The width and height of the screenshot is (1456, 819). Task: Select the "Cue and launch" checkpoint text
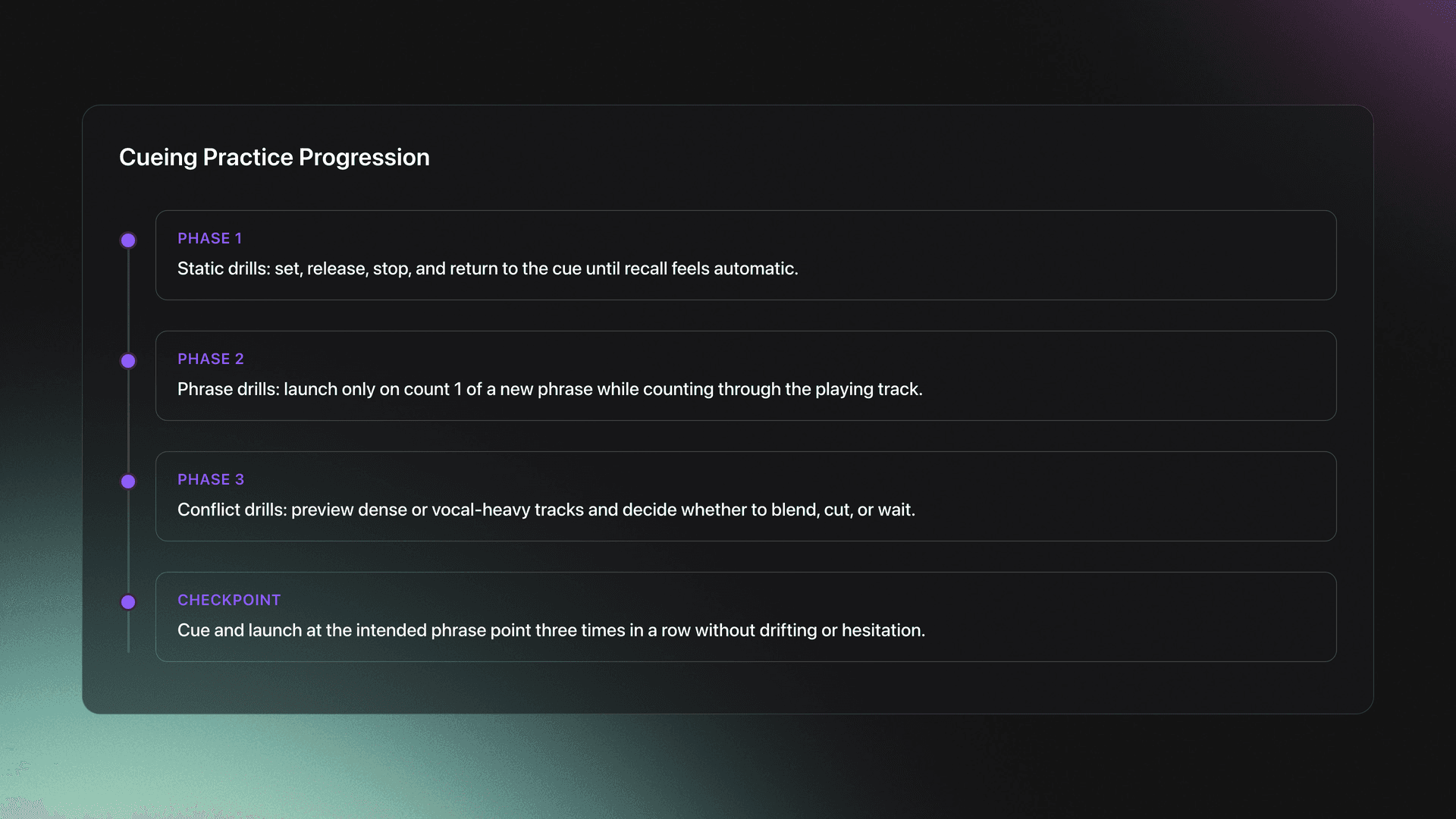point(551,630)
